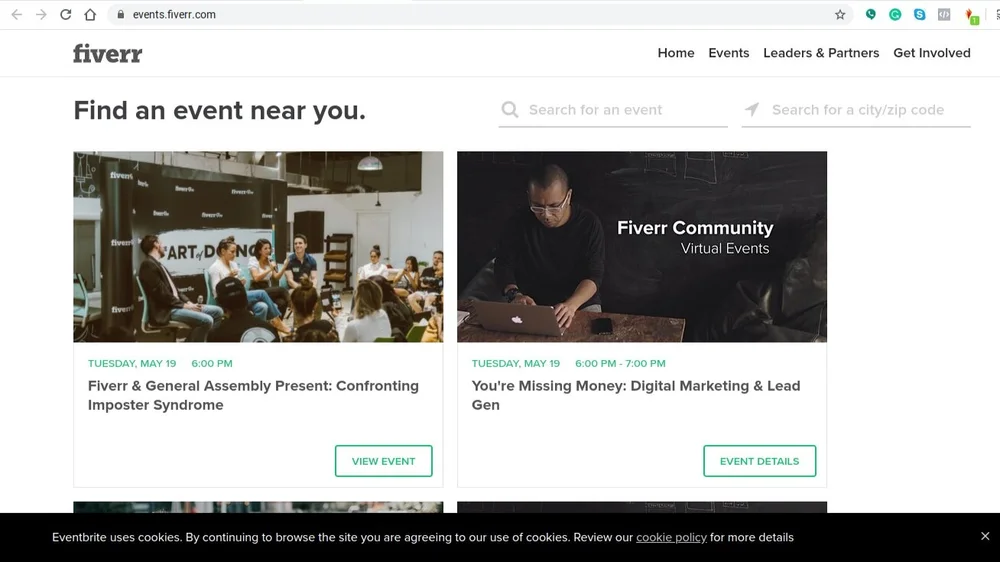Click the panel discussion event photo
The height and width of the screenshot is (562, 1000).
point(258,247)
